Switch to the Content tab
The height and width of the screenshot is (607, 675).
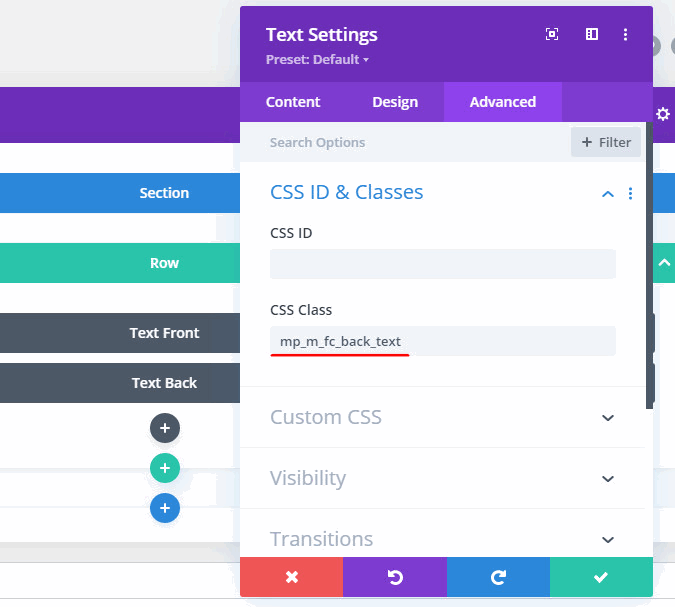[293, 102]
